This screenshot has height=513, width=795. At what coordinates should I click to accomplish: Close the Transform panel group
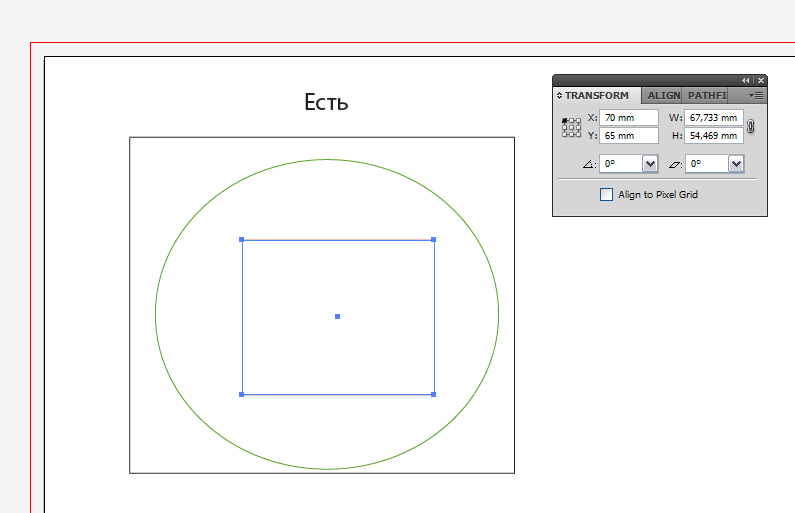[x=761, y=81]
